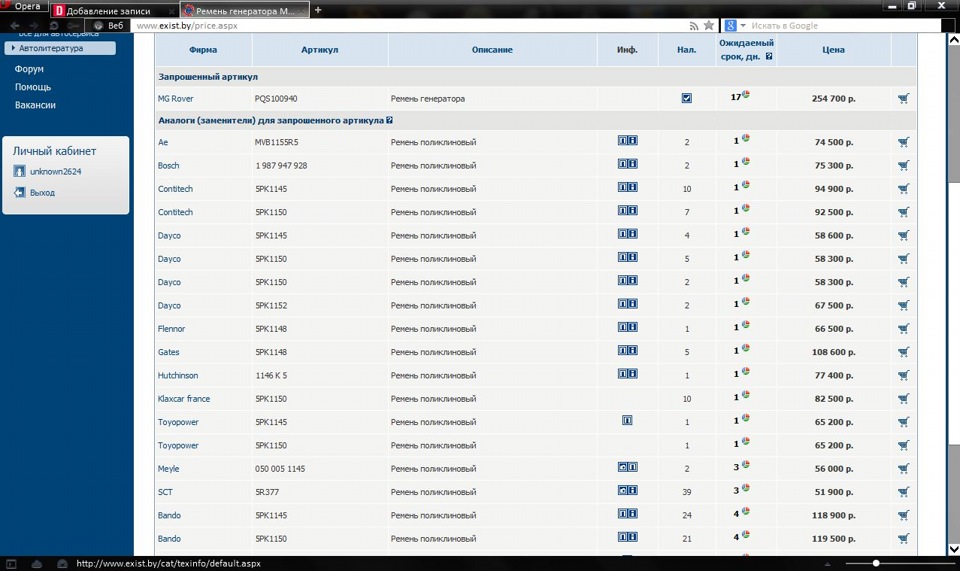The image size is (960, 571).
Task: Select the Ремень генератора tab
Action: (x=245, y=10)
